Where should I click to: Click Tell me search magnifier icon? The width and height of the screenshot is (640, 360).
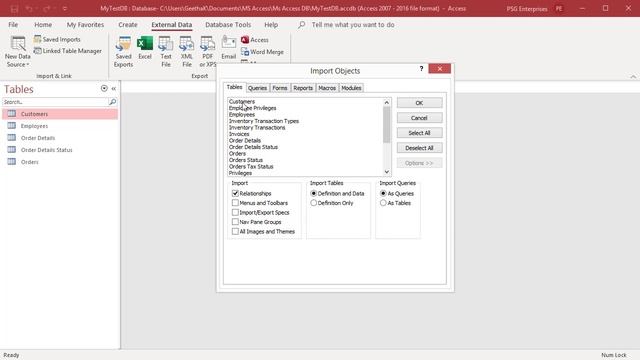(x=302, y=24)
